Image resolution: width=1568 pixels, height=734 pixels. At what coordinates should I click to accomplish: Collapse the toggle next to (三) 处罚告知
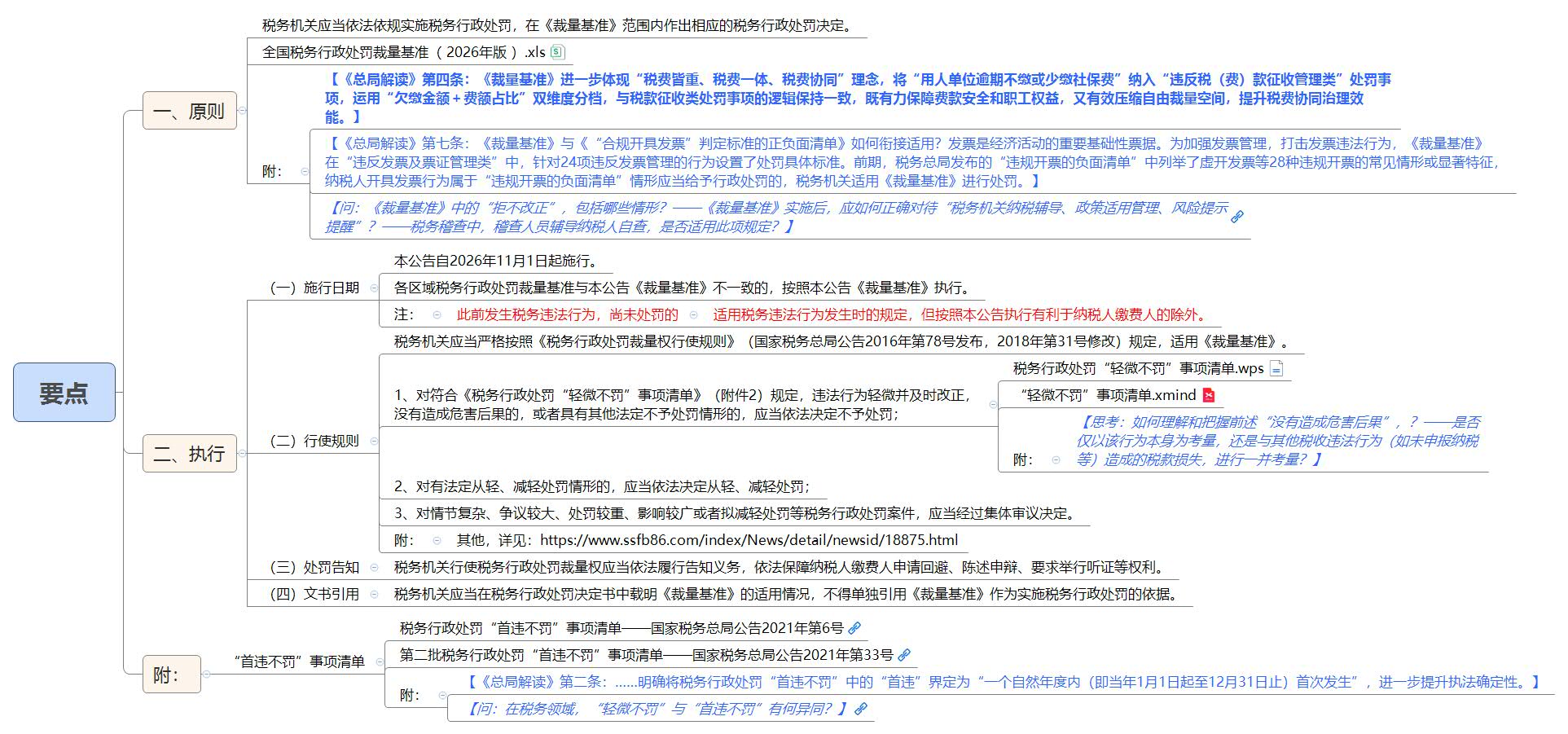[374, 567]
